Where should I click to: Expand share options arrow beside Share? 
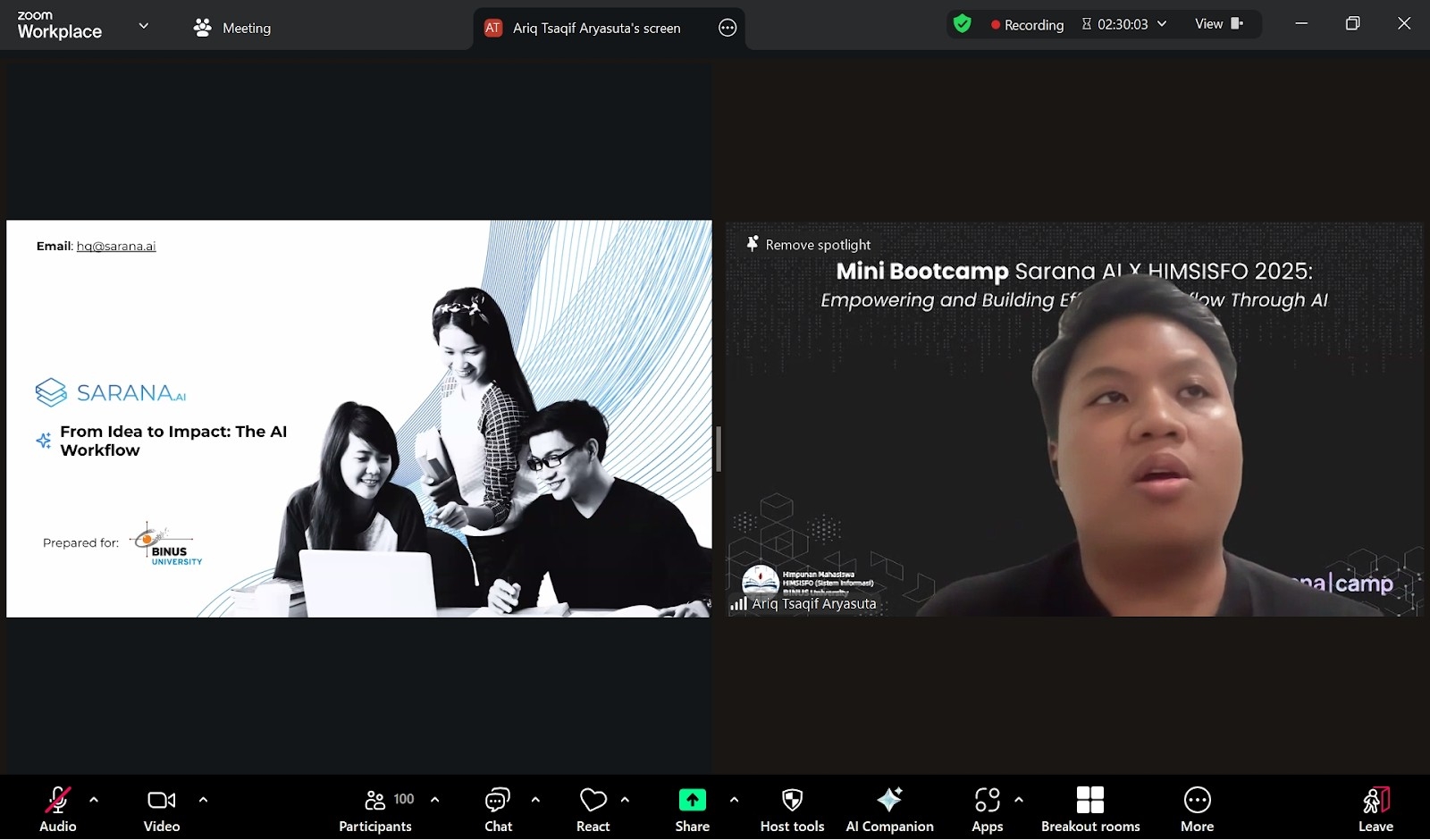pos(734,800)
